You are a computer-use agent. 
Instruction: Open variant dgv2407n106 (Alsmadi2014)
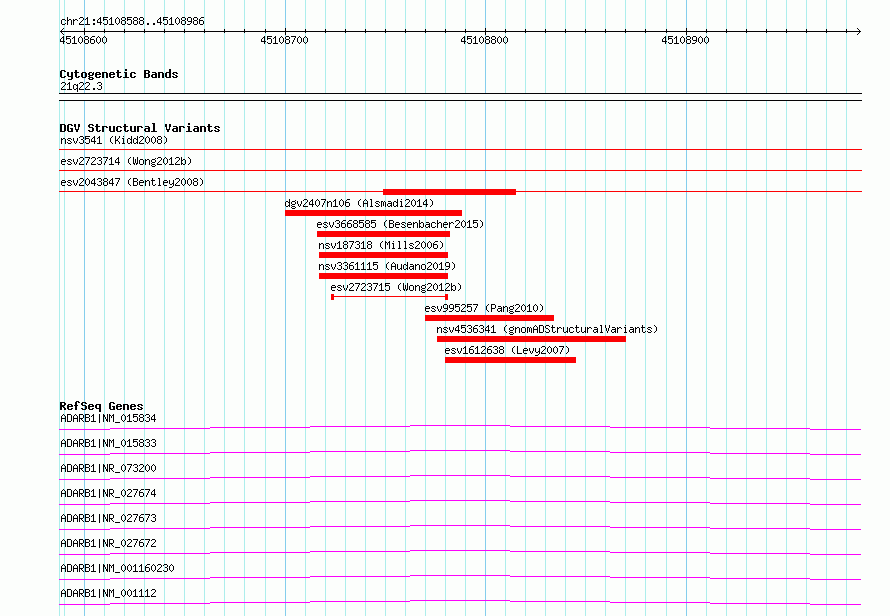[359, 203]
